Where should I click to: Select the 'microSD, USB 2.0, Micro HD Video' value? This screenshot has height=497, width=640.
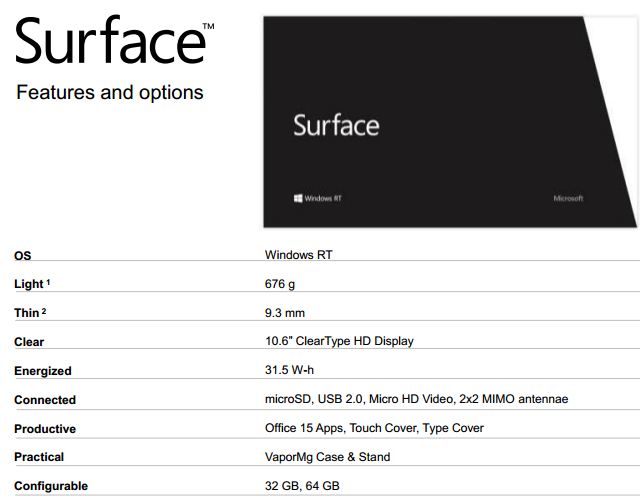(x=359, y=399)
